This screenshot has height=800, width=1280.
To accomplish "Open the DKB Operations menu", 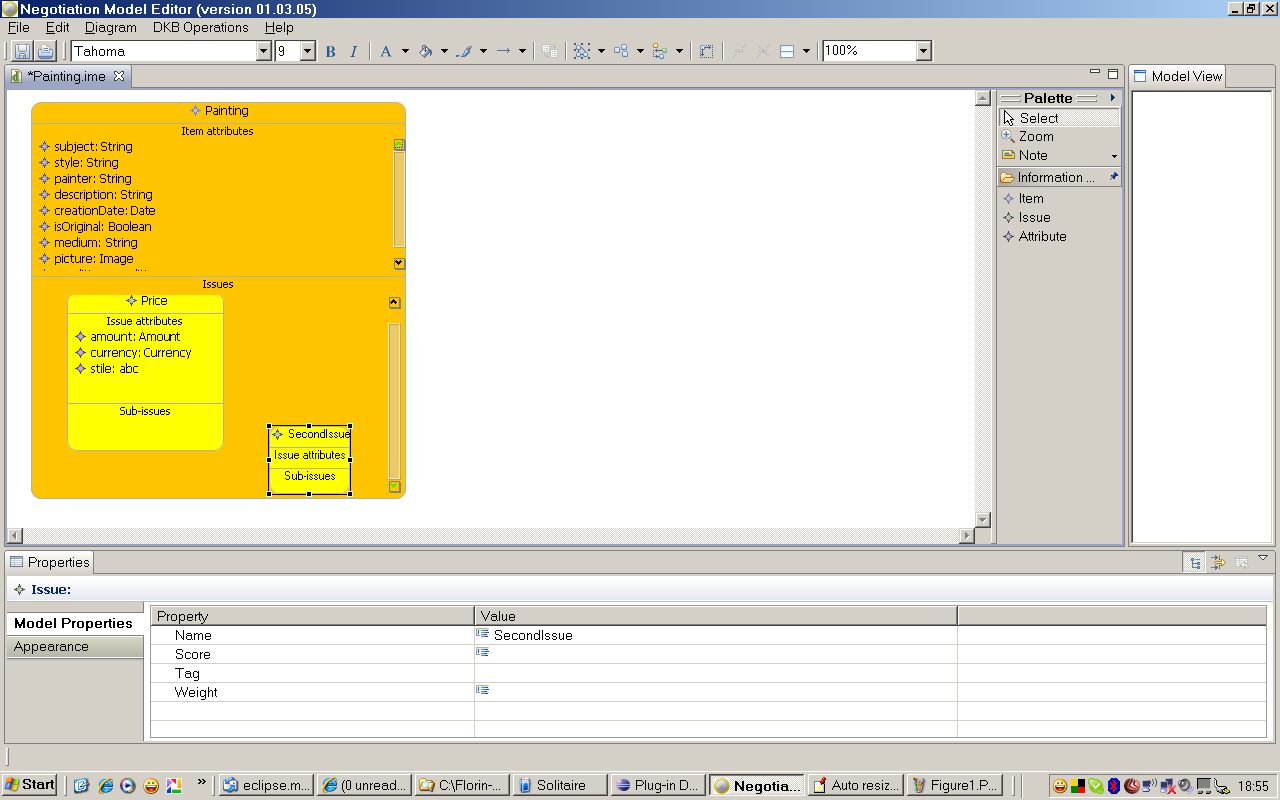I will pos(200,27).
